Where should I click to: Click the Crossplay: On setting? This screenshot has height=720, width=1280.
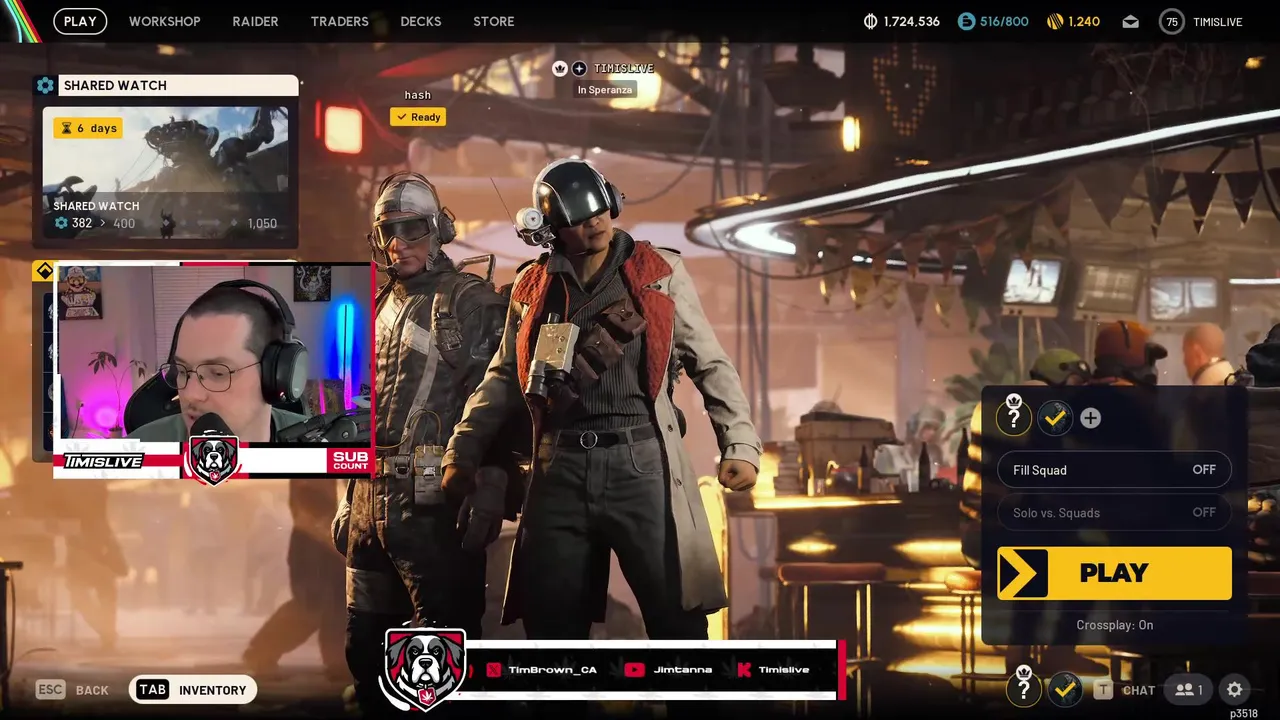coord(1114,625)
